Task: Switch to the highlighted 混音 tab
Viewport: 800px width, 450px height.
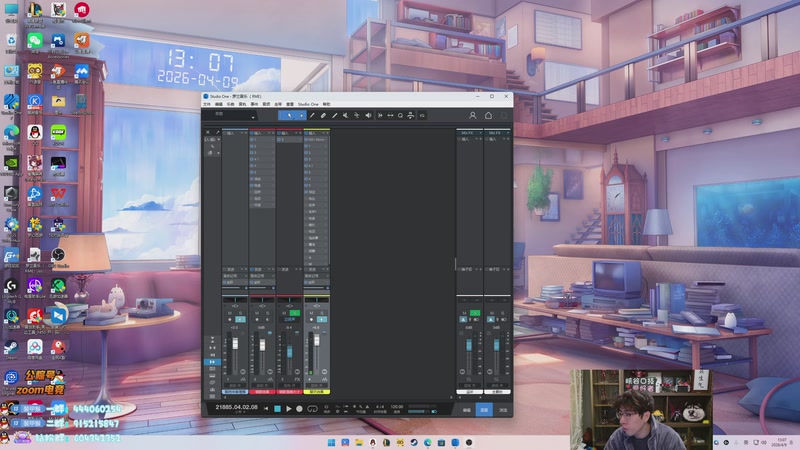Action: pyautogui.click(x=484, y=410)
